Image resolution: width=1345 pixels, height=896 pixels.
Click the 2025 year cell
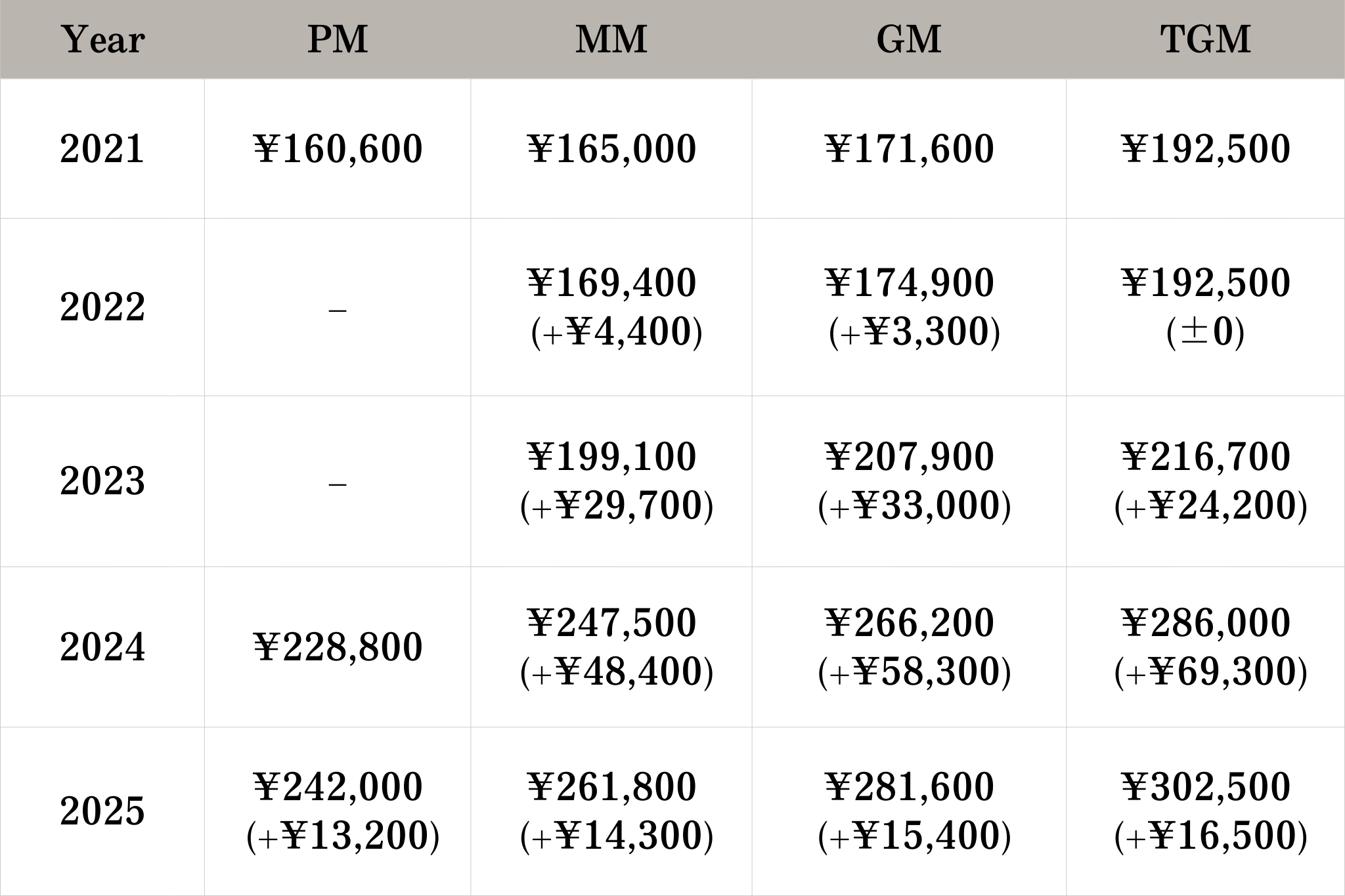point(102,811)
